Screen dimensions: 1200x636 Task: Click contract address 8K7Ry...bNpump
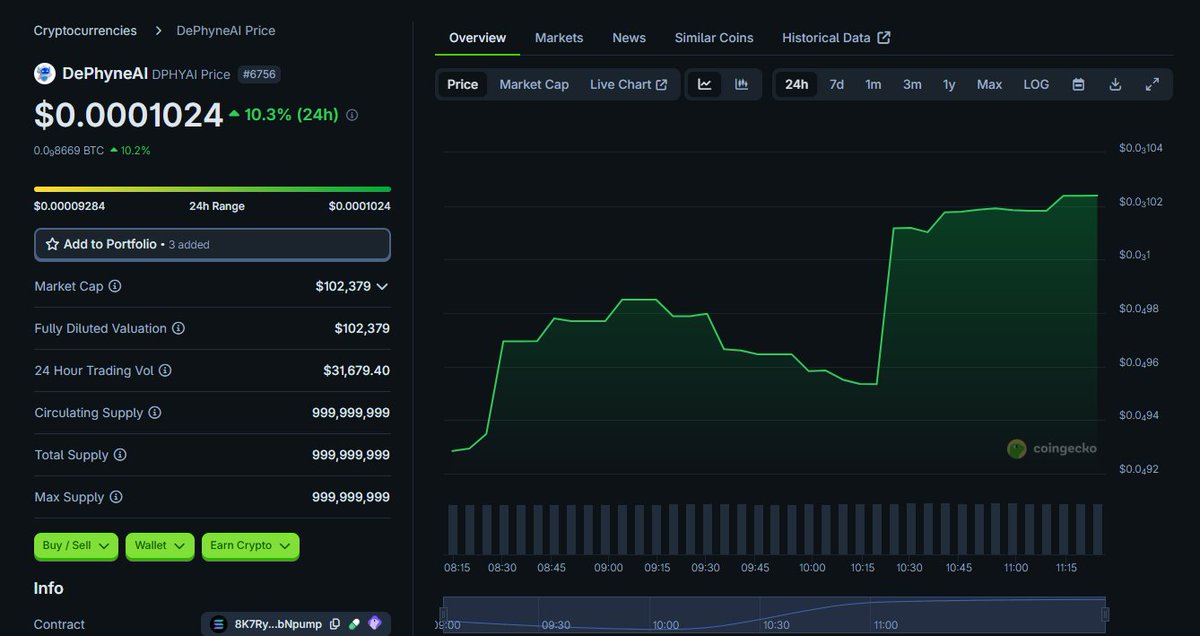(x=278, y=624)
